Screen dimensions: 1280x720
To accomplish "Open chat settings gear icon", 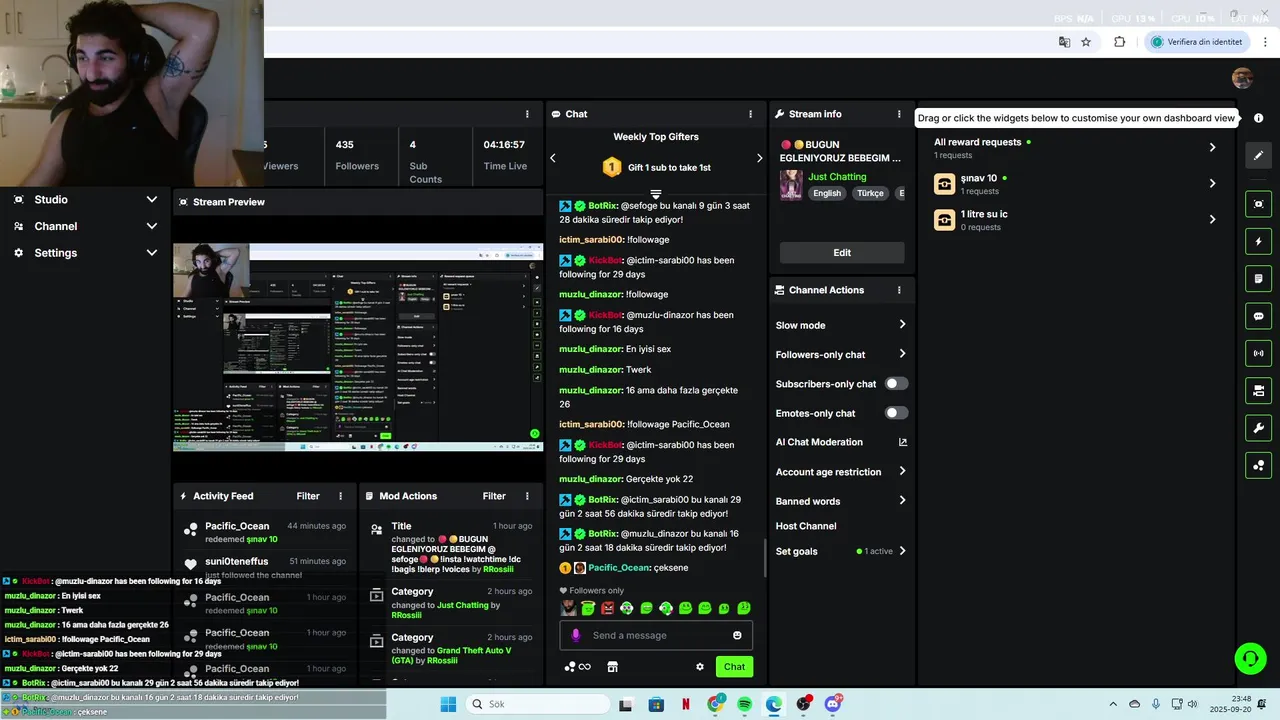I will [700, 667].
